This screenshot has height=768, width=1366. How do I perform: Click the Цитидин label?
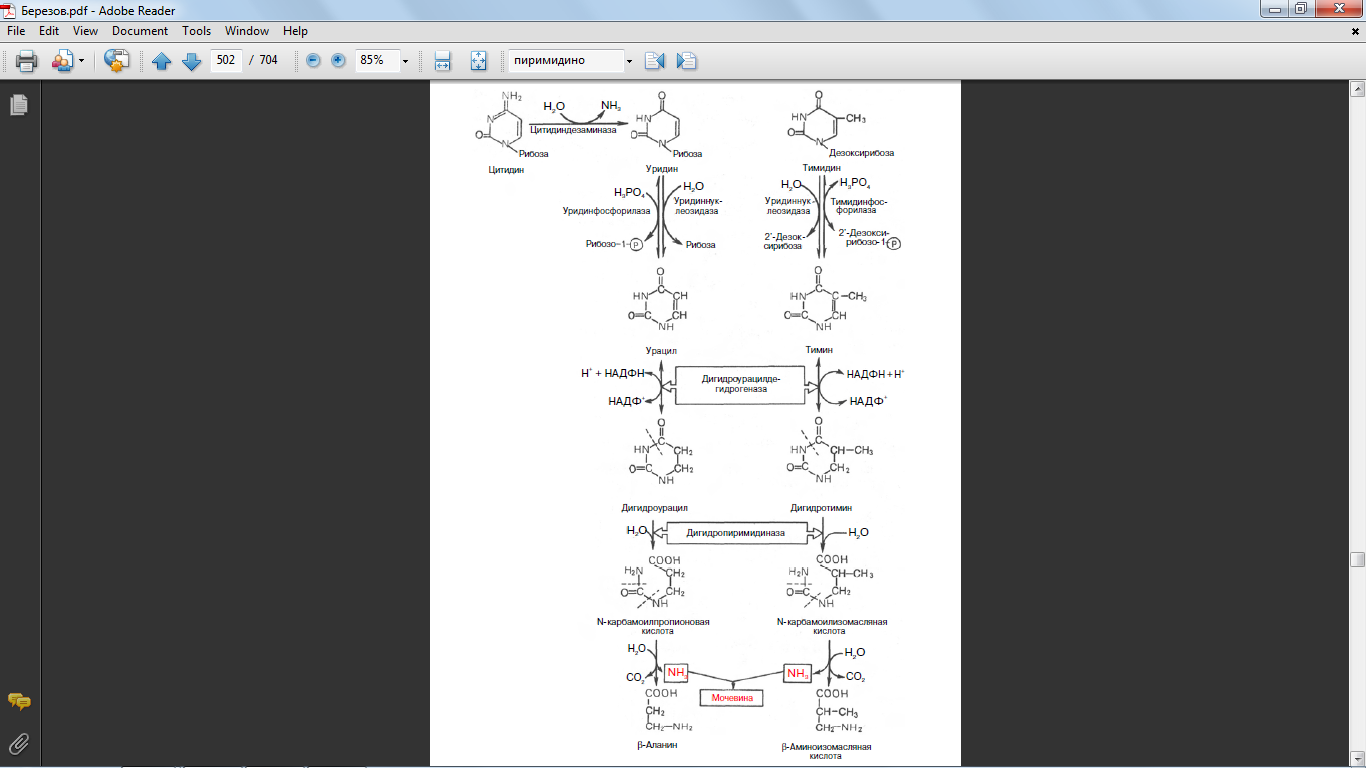[x=506, y=170]
